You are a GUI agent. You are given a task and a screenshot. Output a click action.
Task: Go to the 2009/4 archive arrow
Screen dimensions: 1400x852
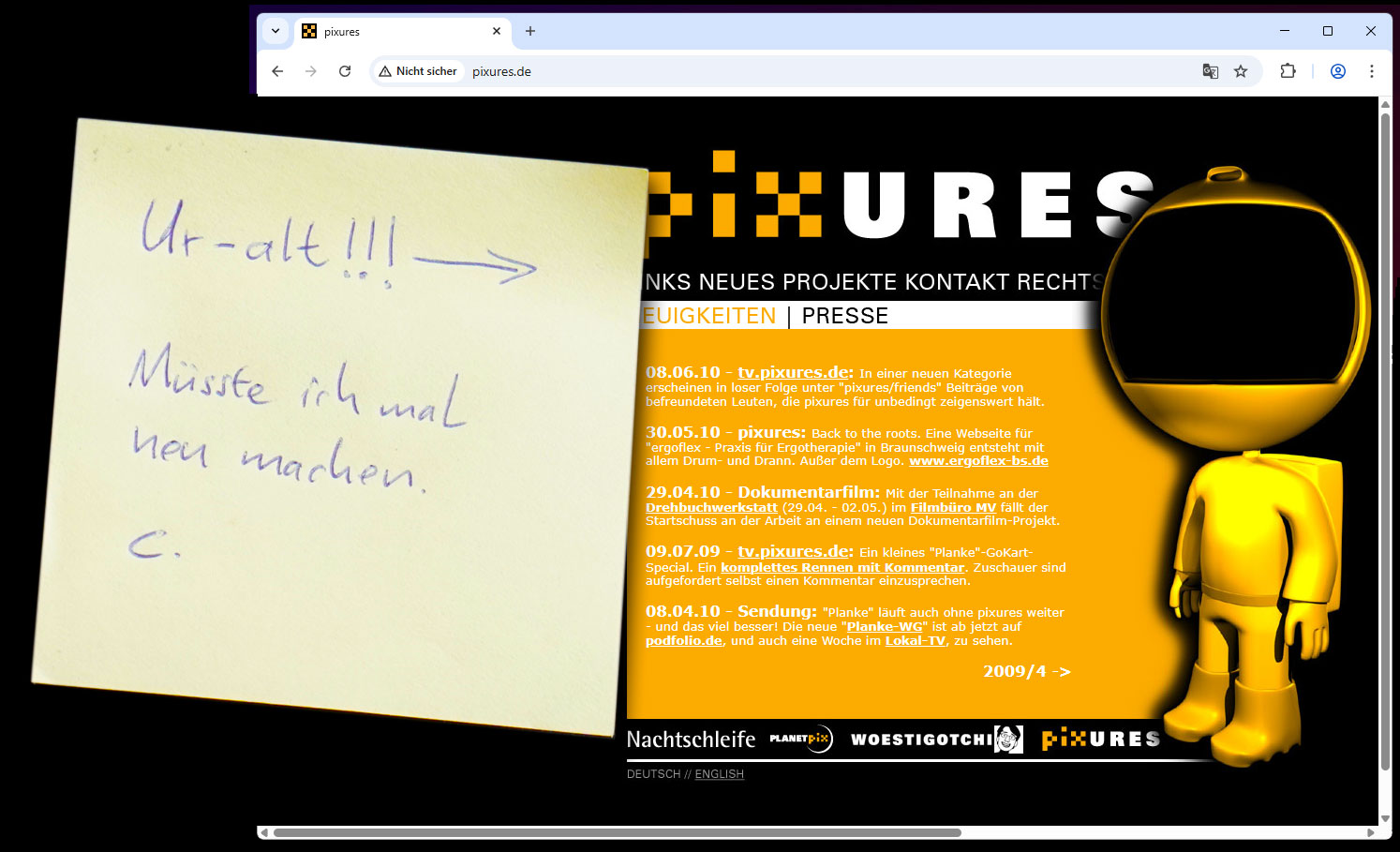[x=1026, y=671]
